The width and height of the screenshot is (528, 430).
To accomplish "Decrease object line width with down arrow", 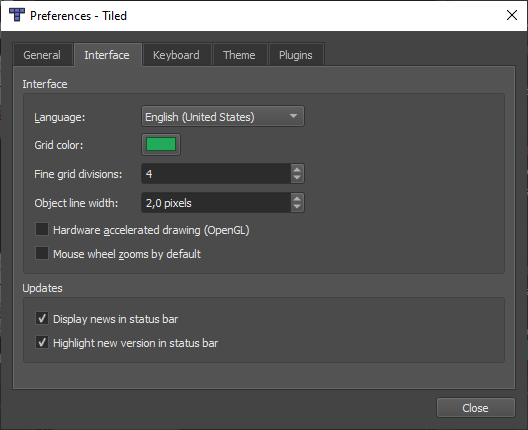I will pos(297,207).
